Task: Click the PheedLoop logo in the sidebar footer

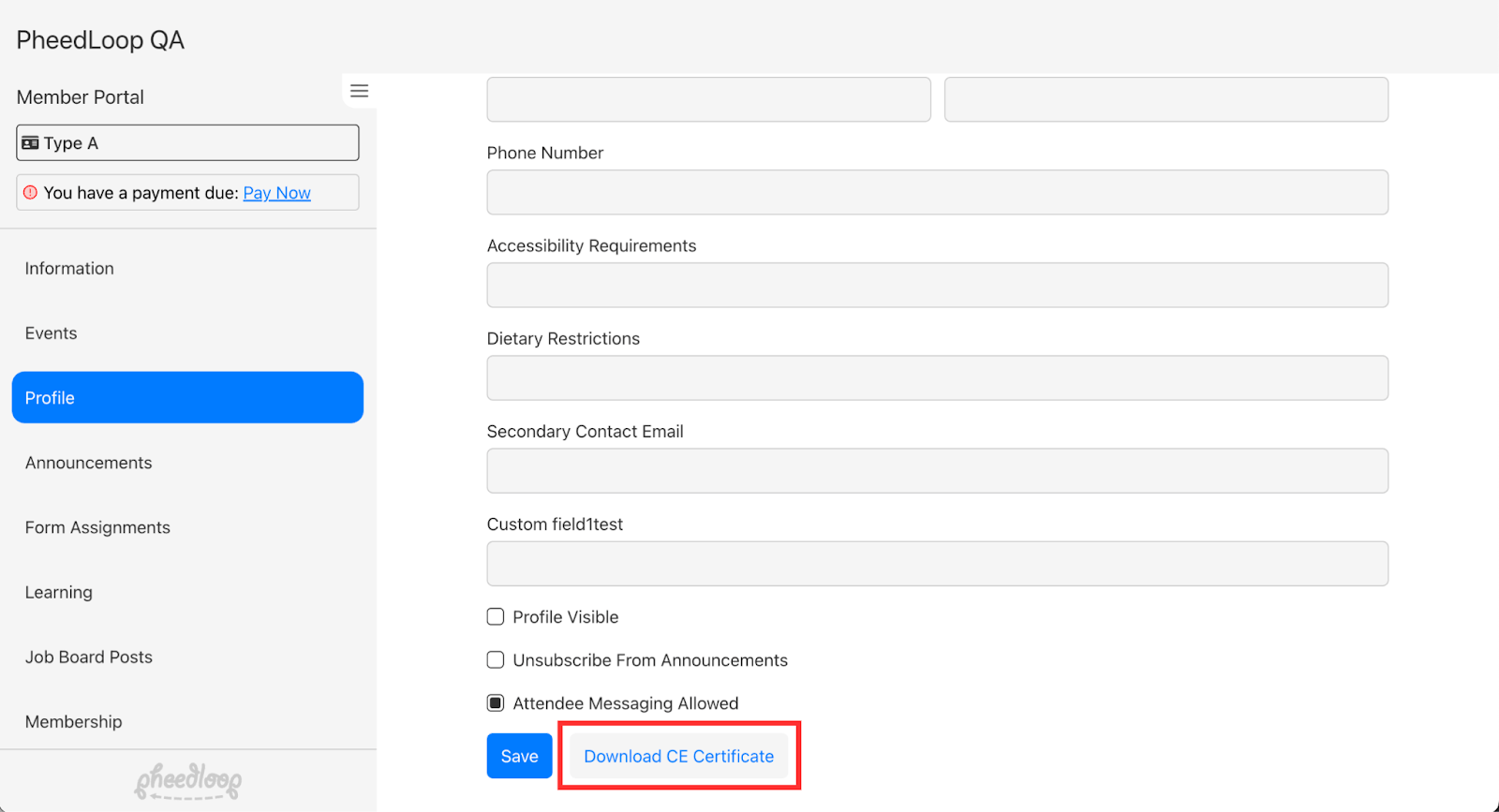Action: (x=188, y=781)
